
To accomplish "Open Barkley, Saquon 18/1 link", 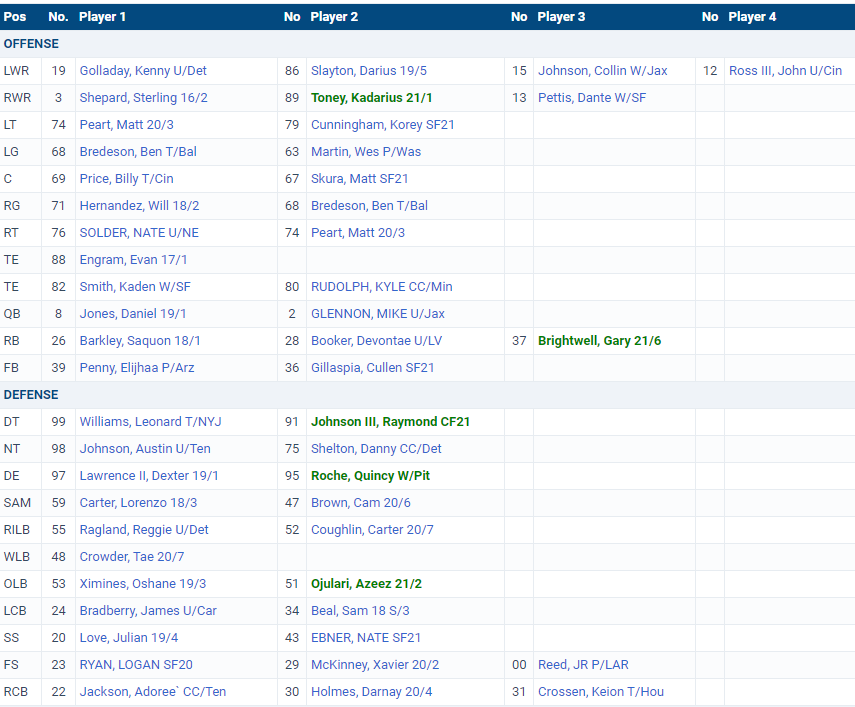I will 140,341.
